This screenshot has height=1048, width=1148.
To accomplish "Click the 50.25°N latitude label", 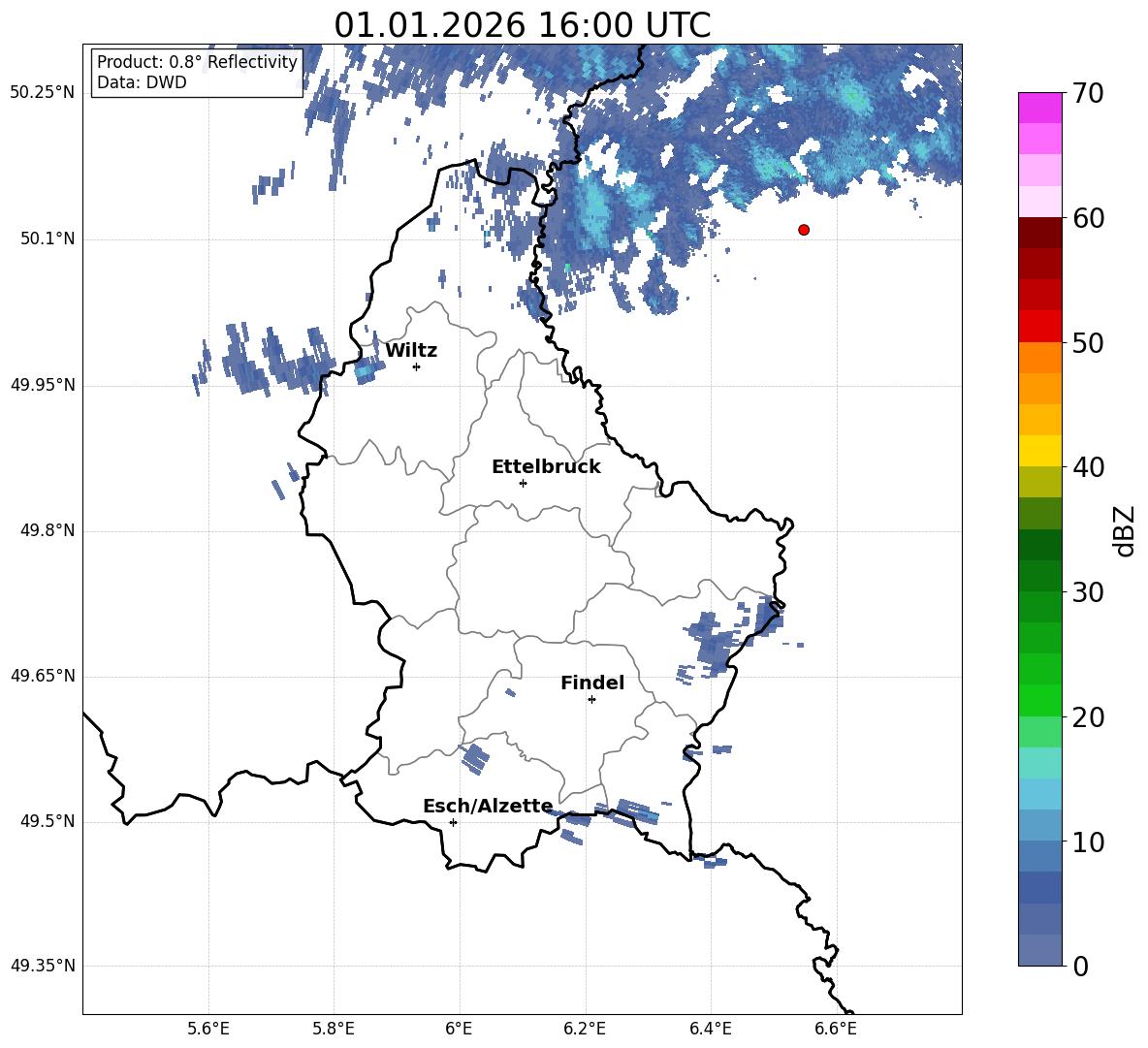I will [x=43, y=93].
